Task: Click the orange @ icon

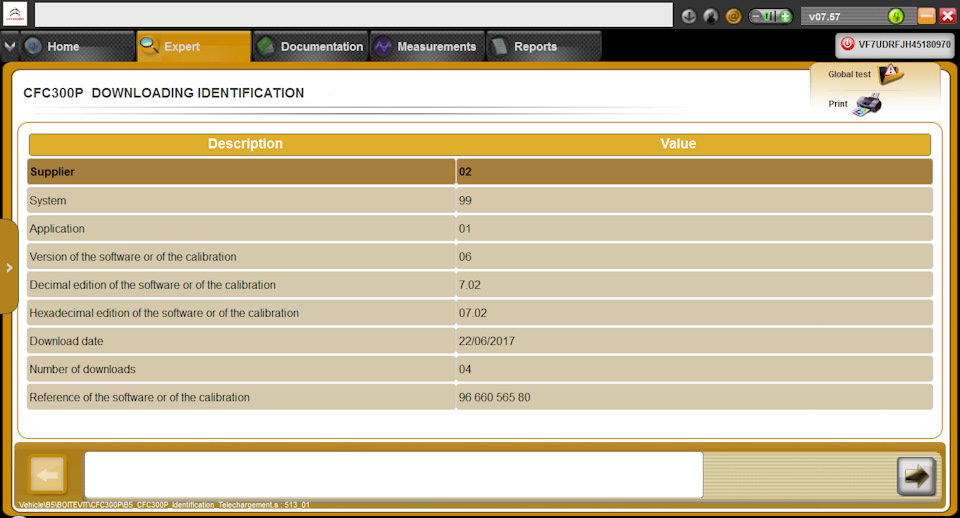Action: tap(733, 17)
